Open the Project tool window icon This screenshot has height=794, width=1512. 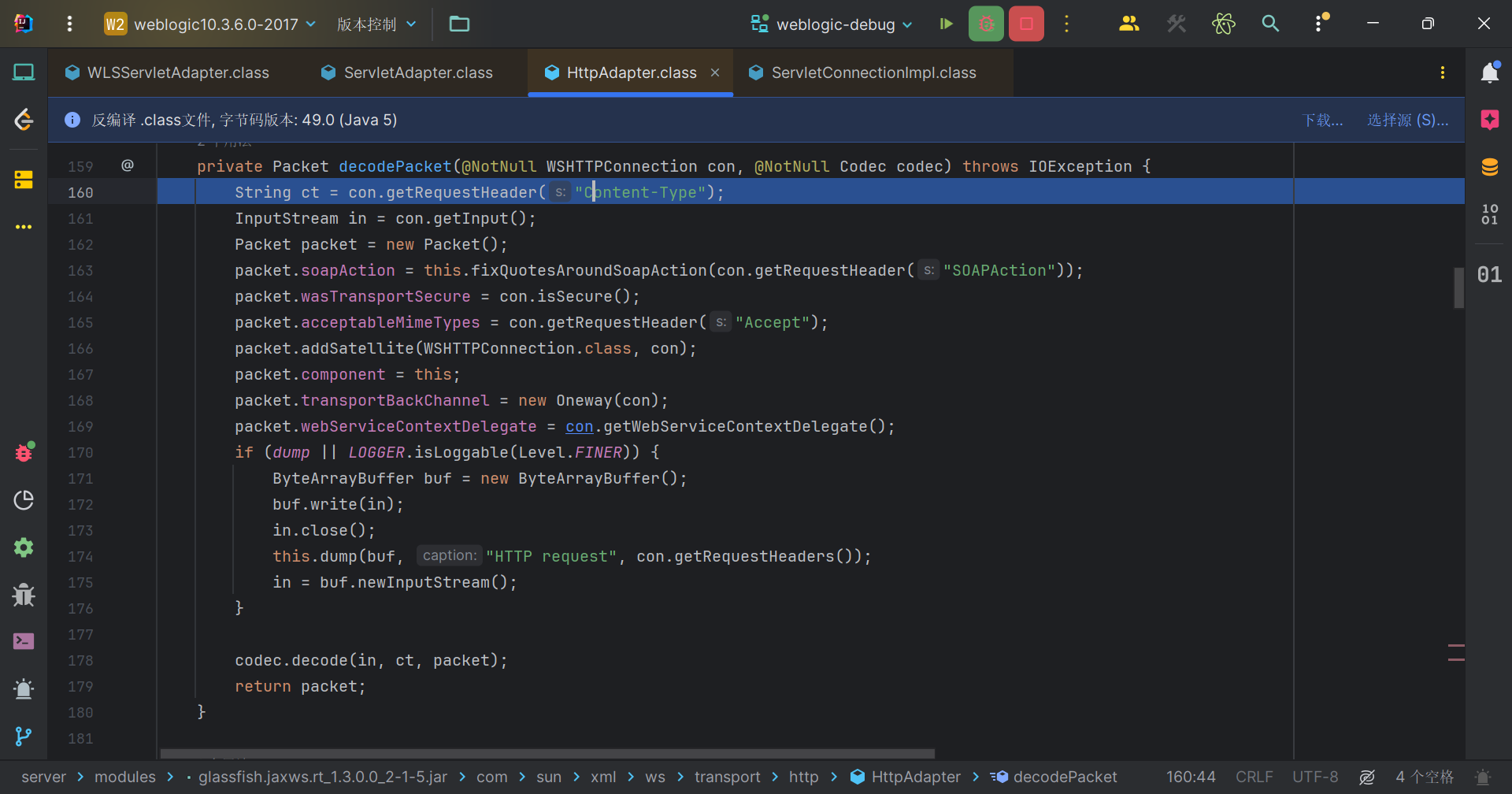[x=24, y=72]
